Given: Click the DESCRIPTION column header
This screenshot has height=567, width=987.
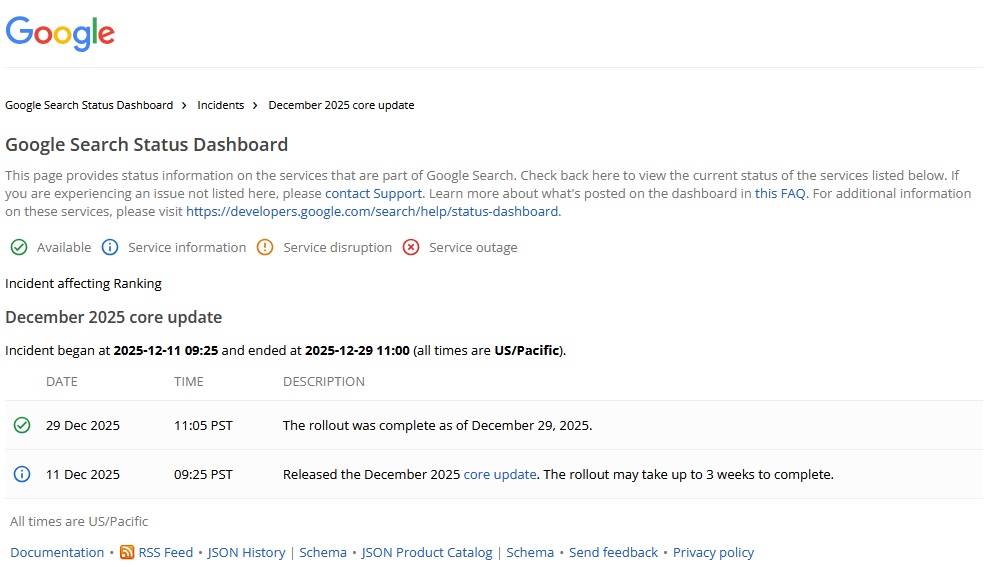Looking at the screenshot, I should [324, 381].
